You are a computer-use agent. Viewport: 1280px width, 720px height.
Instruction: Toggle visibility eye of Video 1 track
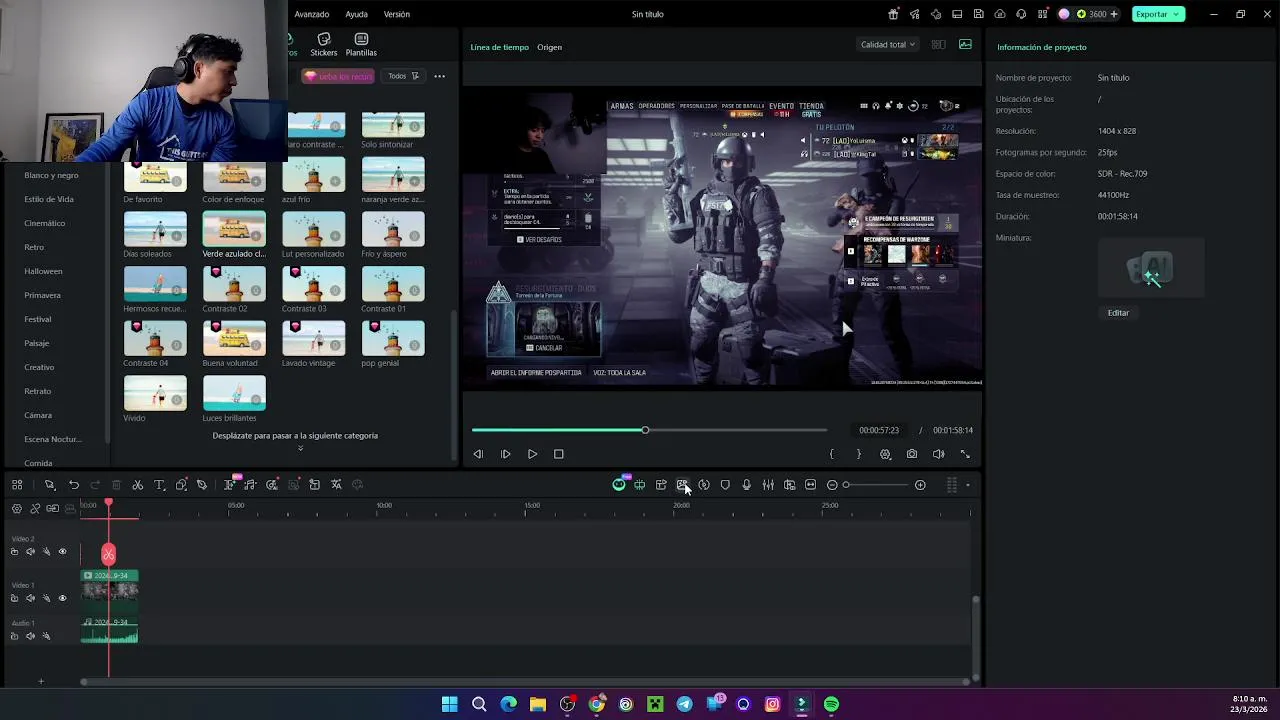[x=62, y=598]
